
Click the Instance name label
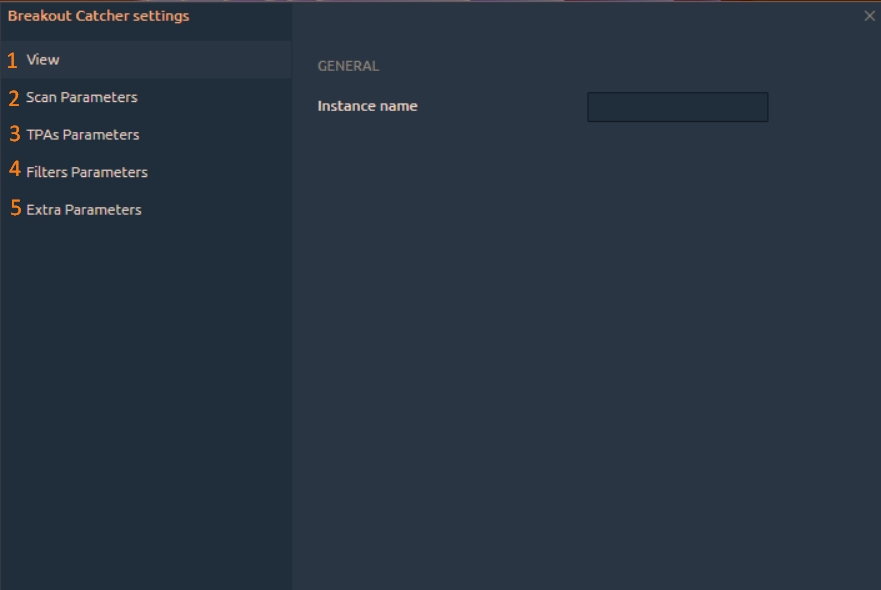tap(367, 106)
